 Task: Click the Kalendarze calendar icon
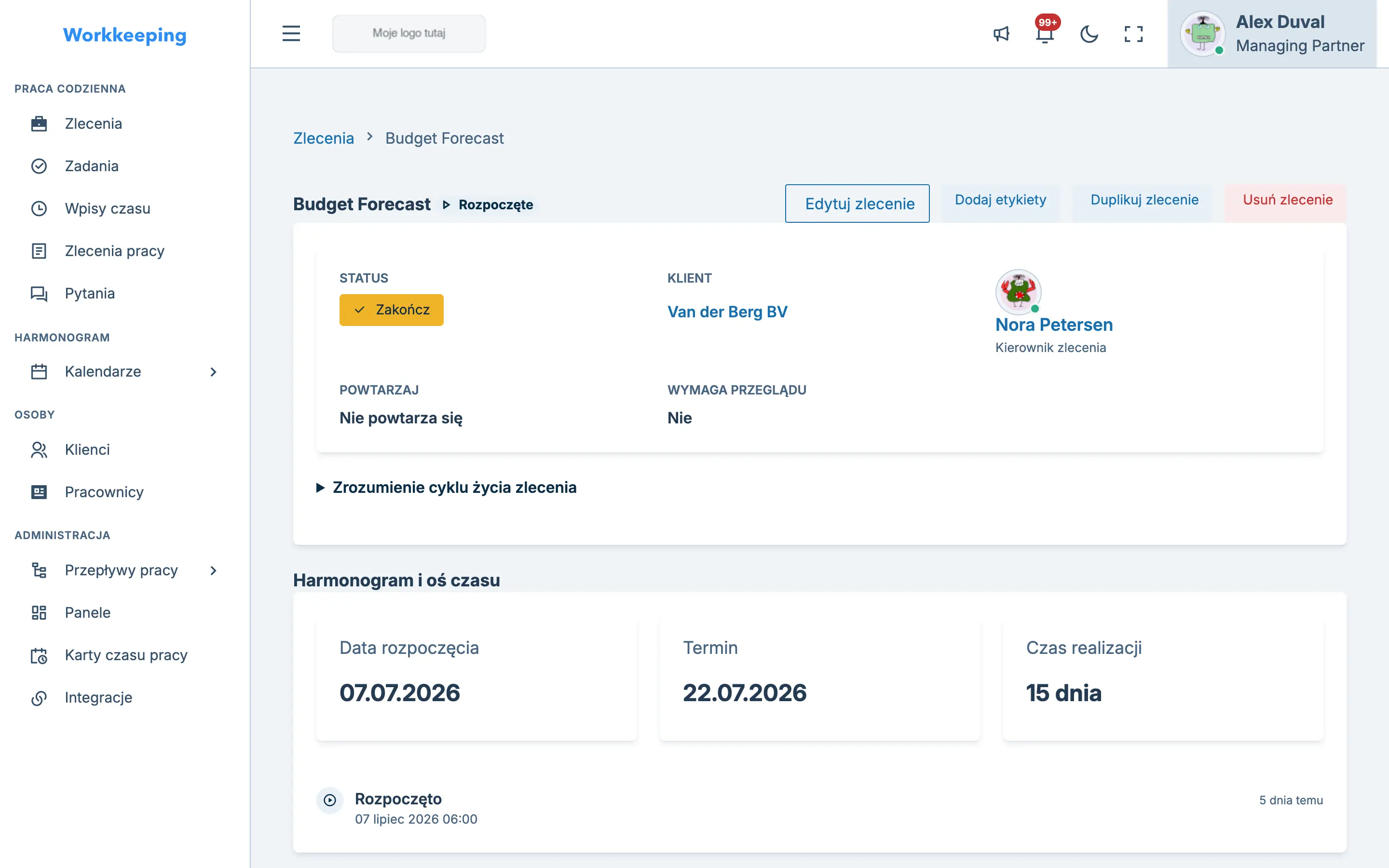39,371
